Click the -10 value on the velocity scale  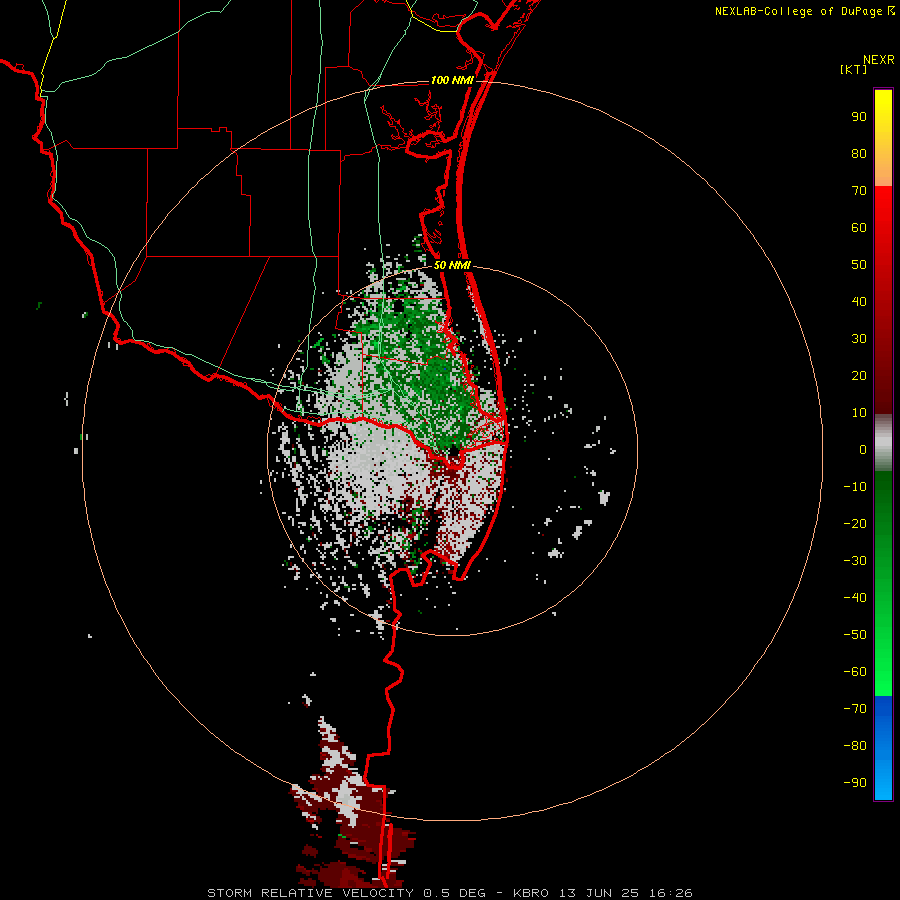pos(855,487)
